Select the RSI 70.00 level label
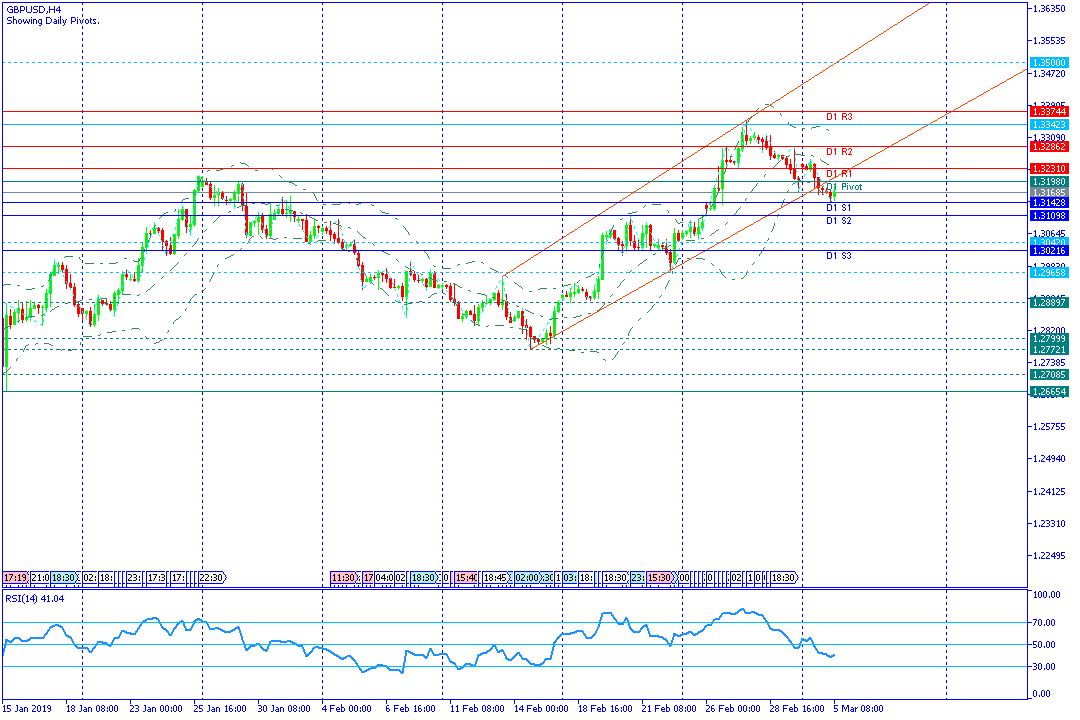This screenshot has width=1080, height=720. [x=1044, y=623]
